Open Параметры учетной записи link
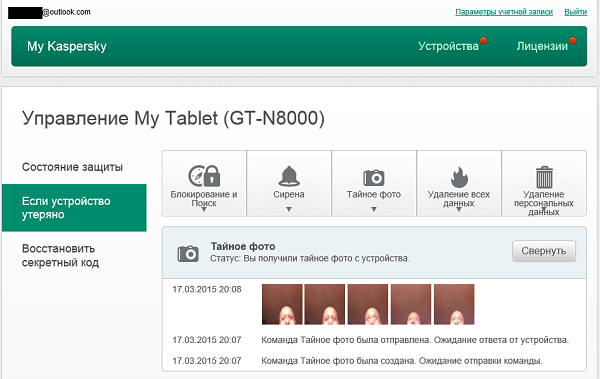Screen dimensions: 600x379 504,12
